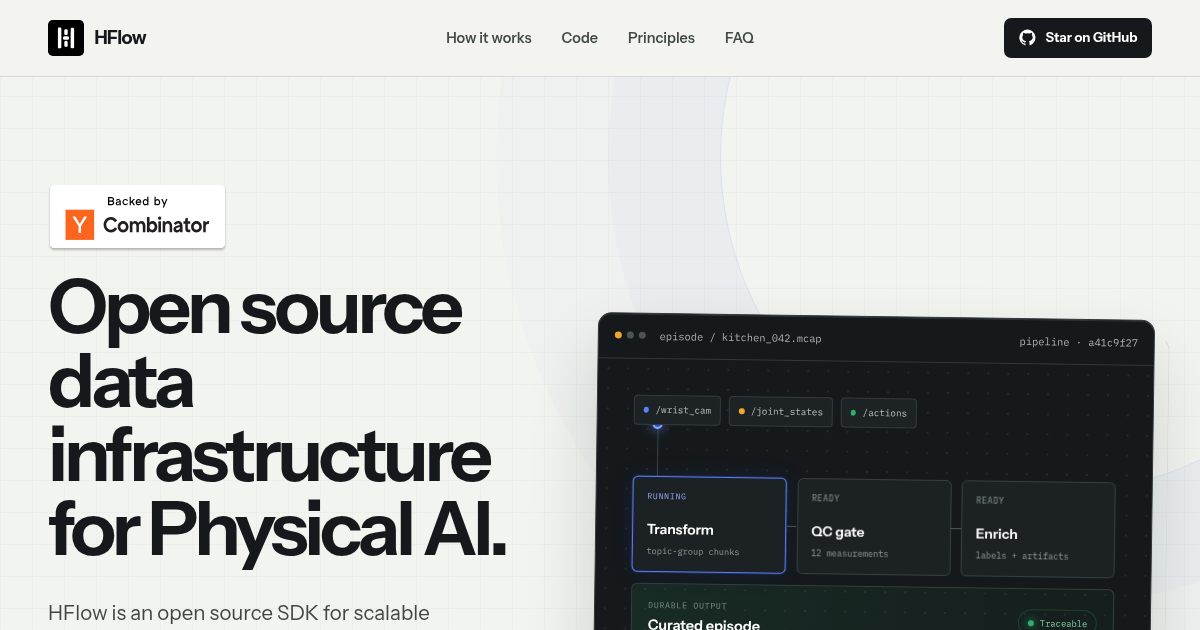Open the FAQ nav link
The image size is (1200, 630).
pos(739,38)
